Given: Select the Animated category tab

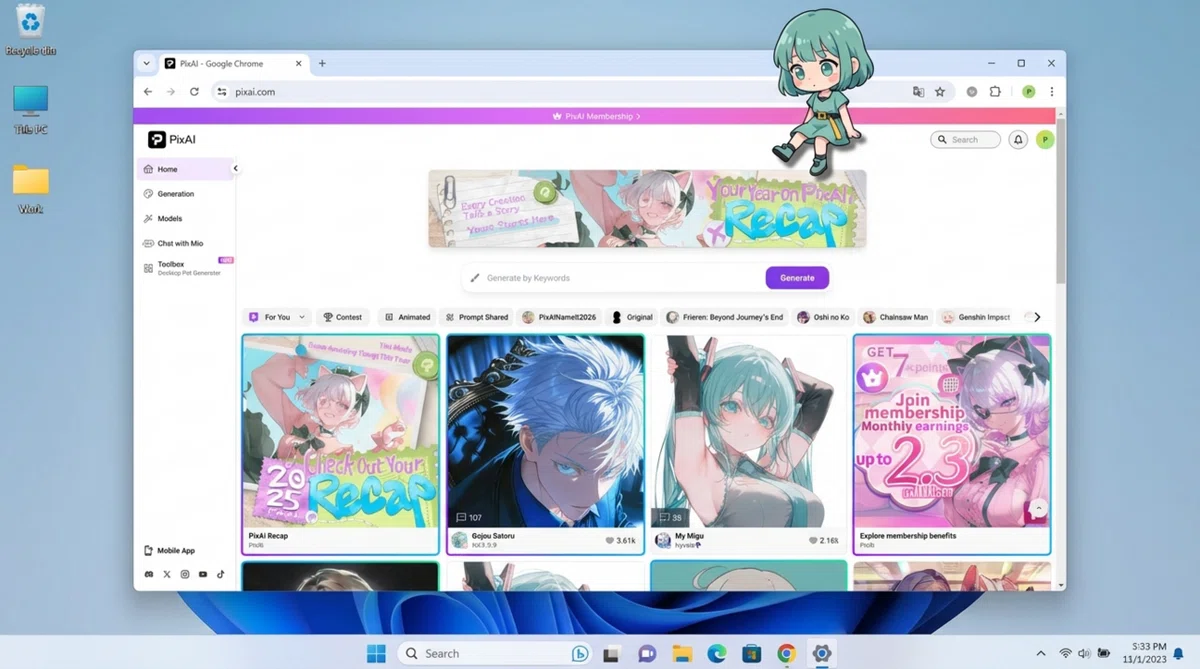Looking at the screenshot, I should point(407,317).
